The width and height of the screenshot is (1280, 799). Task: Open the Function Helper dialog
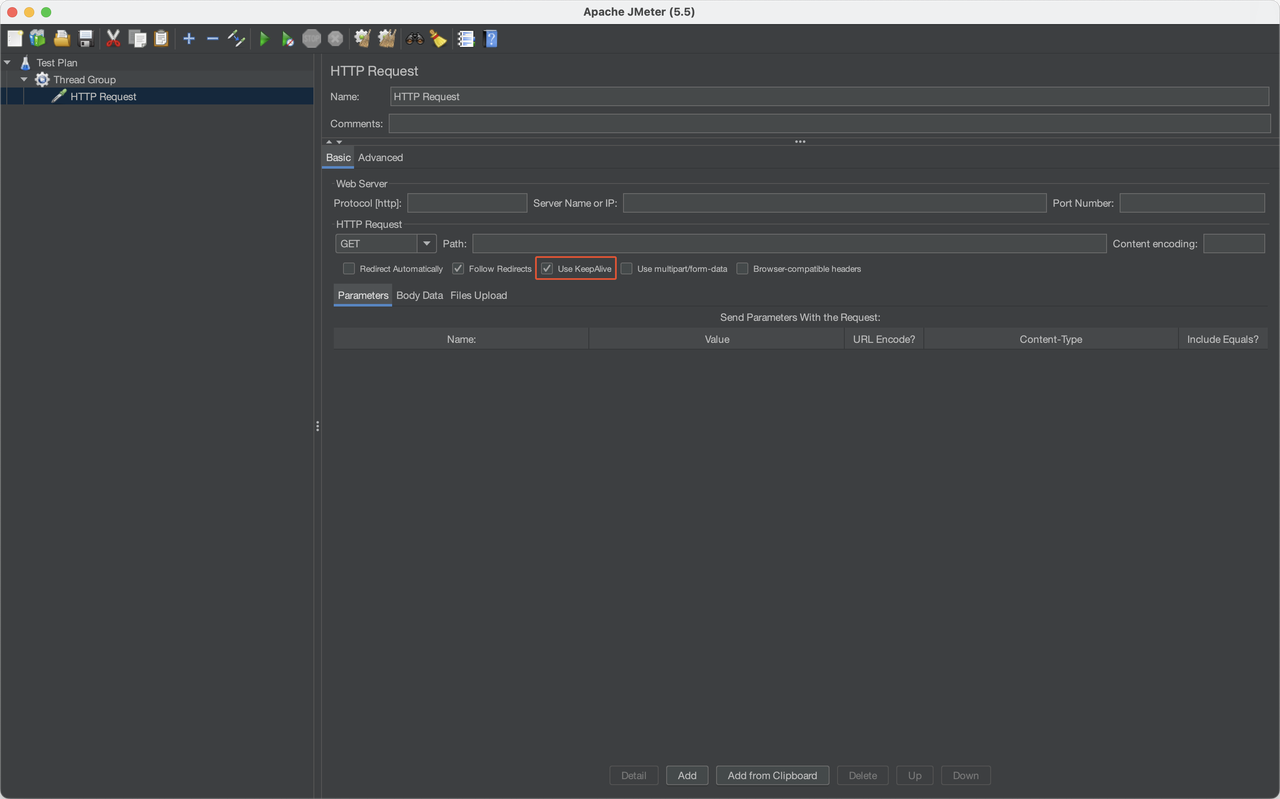click(x=465, y=38)
